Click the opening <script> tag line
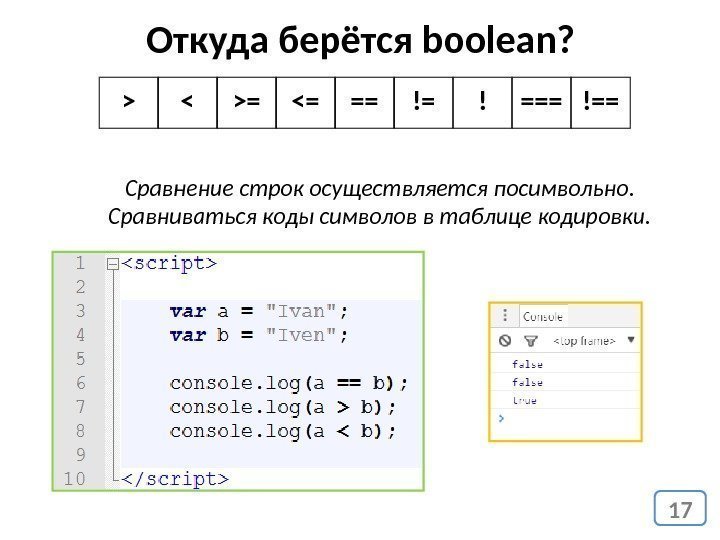Image resolution: width=720 pixels, height=540 pixels. click(x=169, y=264)
